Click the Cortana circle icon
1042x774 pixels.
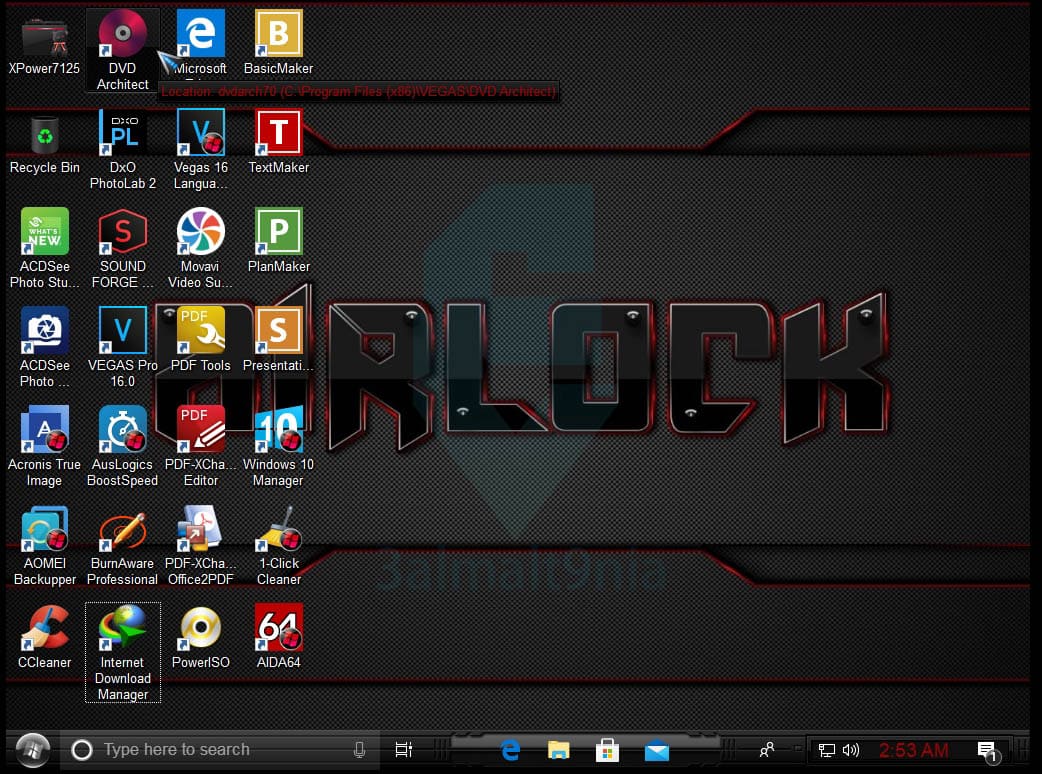pos(82,750)
